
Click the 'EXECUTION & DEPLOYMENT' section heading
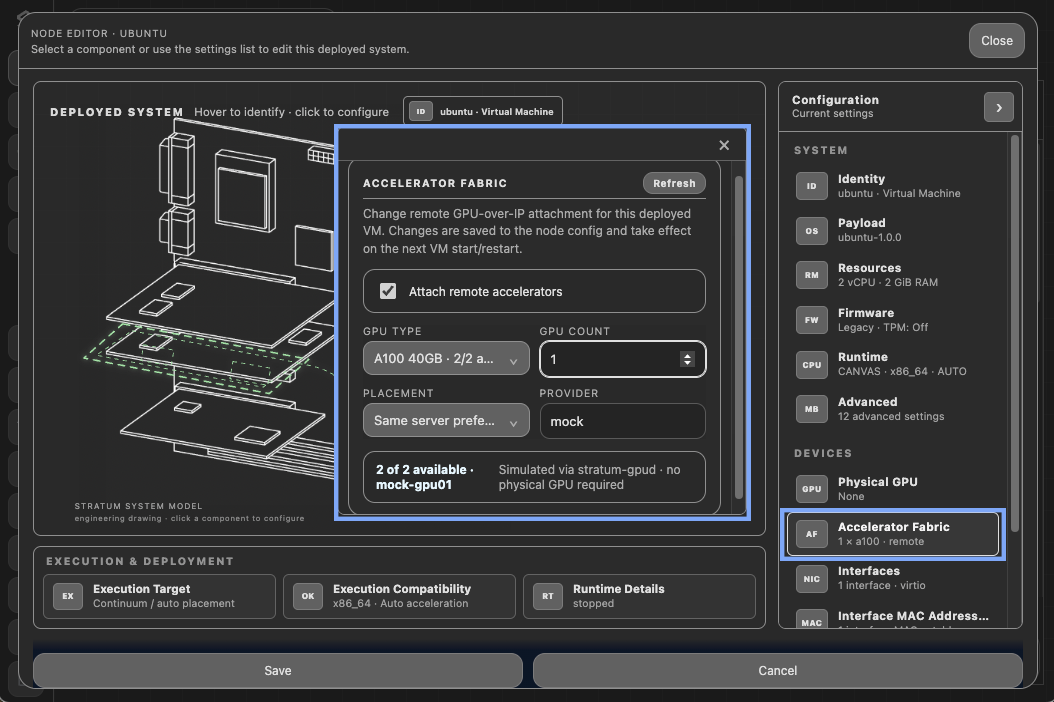tap(140, 561)
